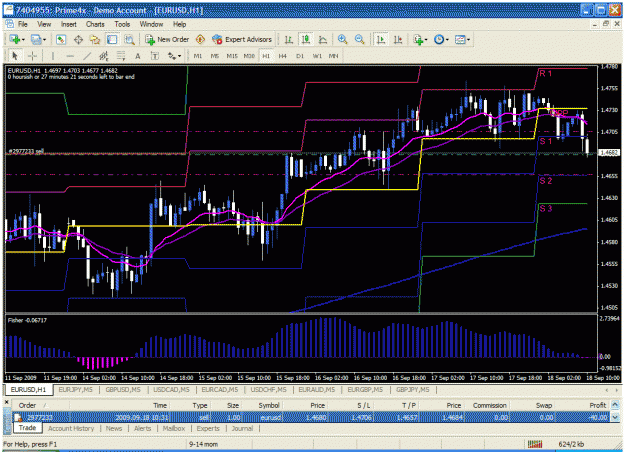The image size is (625, 452).
Task: Select the Text Label tool
Action: pyautogui.click(x=155, y=56)
